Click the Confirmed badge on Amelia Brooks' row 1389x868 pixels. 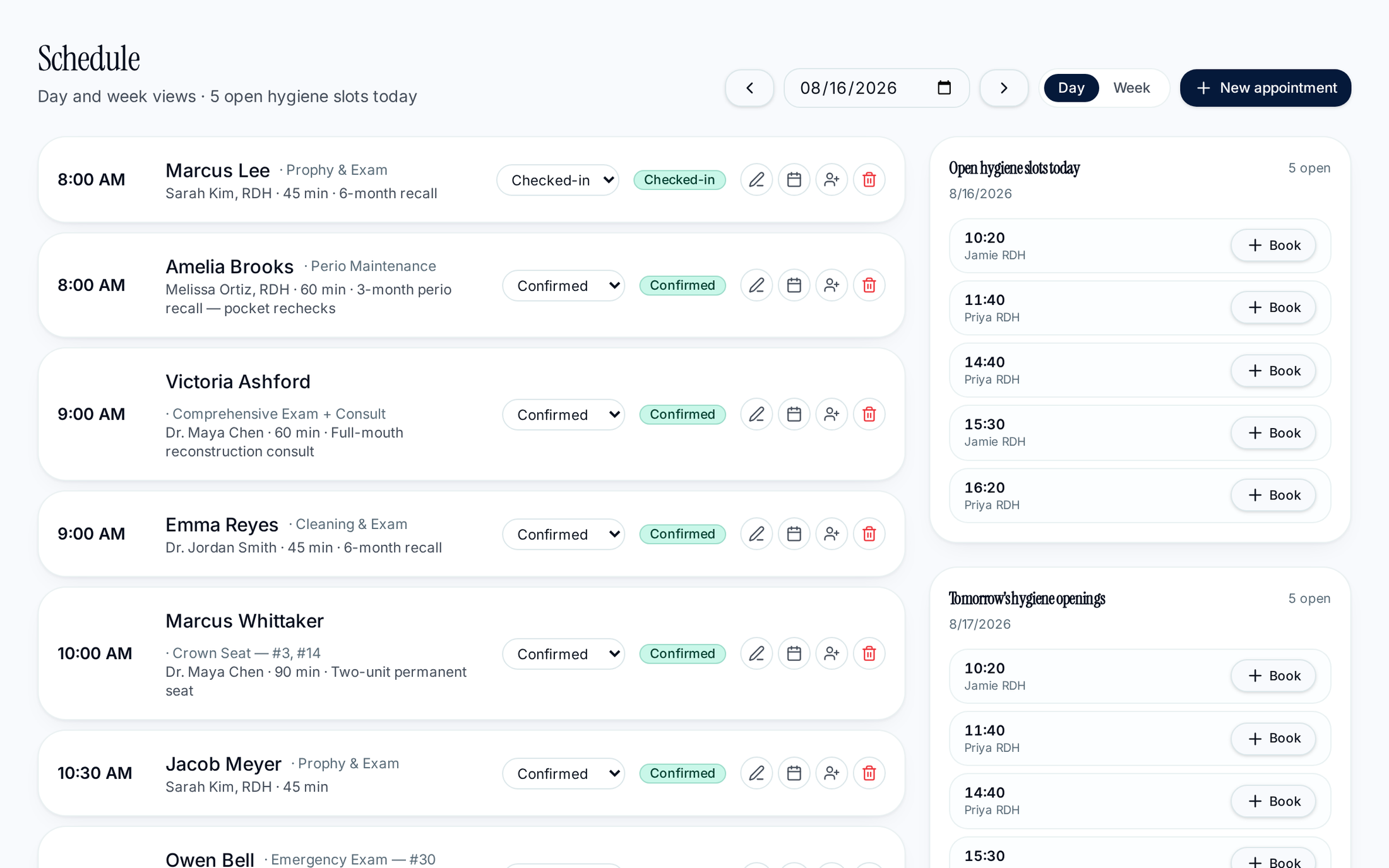(x=683, y=285)
